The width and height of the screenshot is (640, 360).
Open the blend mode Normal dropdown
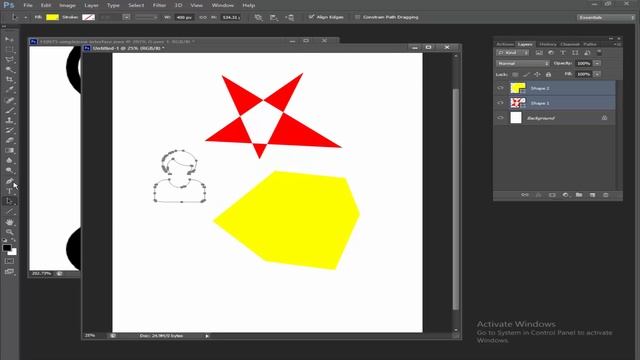pyautogui.click(x=523, y=63)
